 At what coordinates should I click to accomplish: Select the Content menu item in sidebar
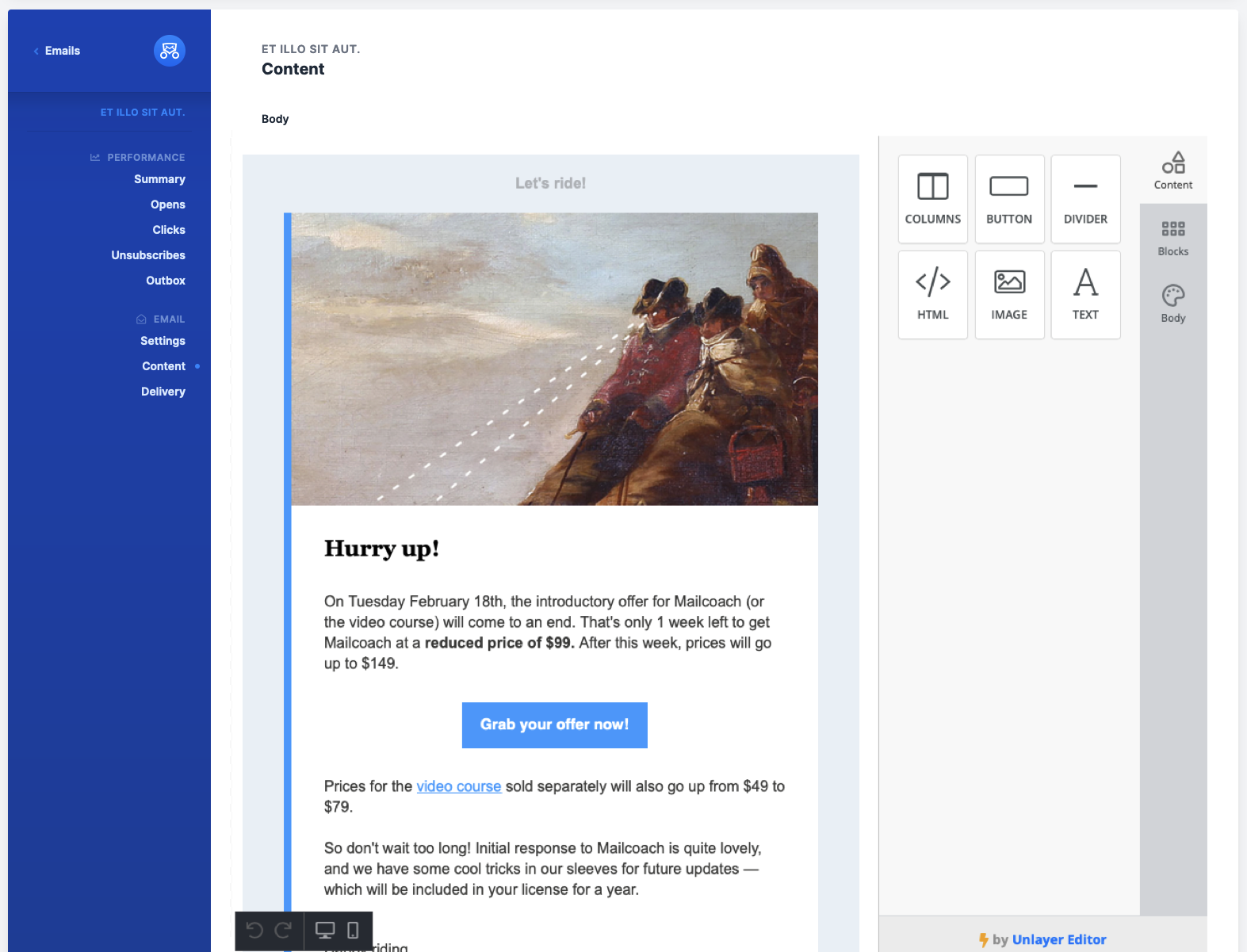click(x=163, y=366)
